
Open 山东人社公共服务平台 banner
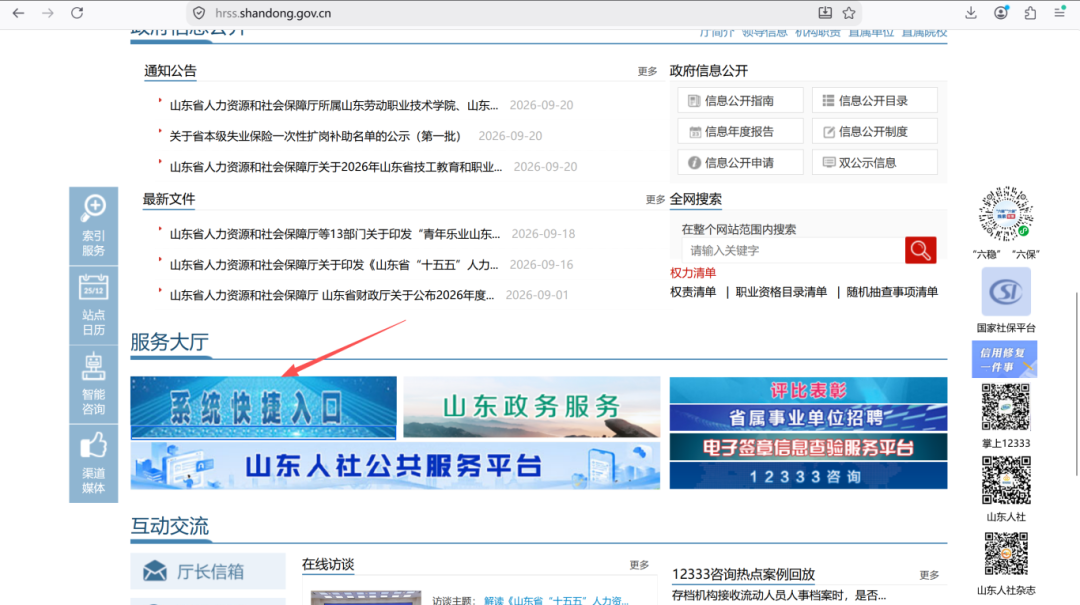pyautogui.click(x=395, y=466)
